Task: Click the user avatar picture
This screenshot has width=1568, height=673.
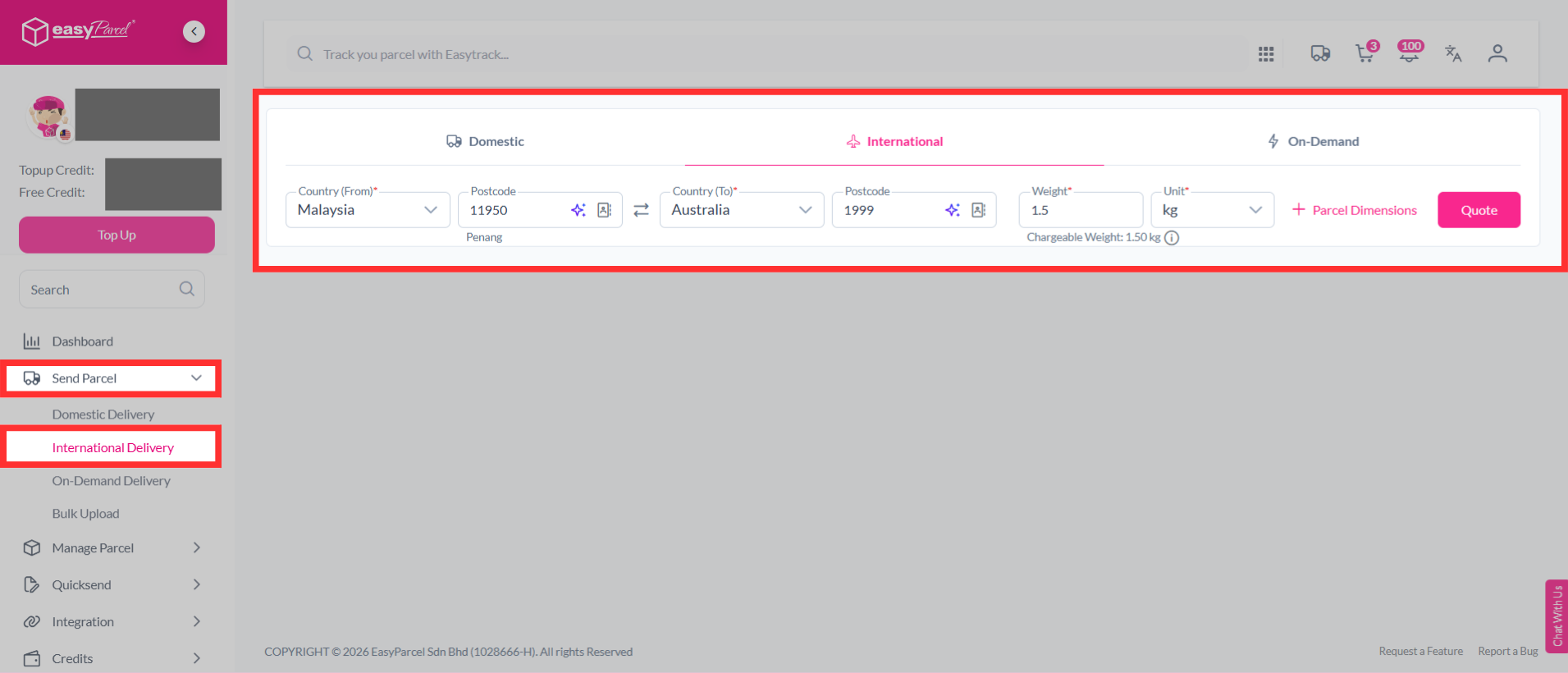Action: click(49, 117)
